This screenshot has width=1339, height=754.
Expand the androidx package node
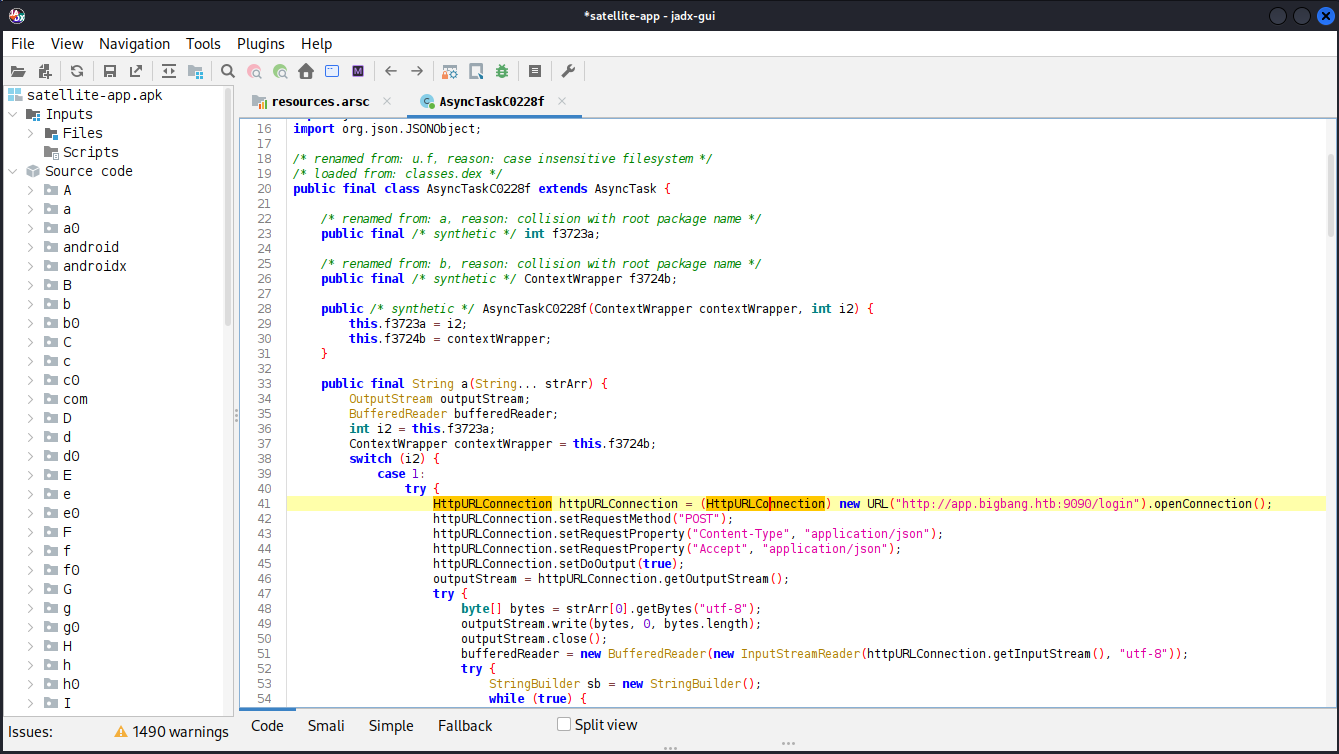click(31, 266)
